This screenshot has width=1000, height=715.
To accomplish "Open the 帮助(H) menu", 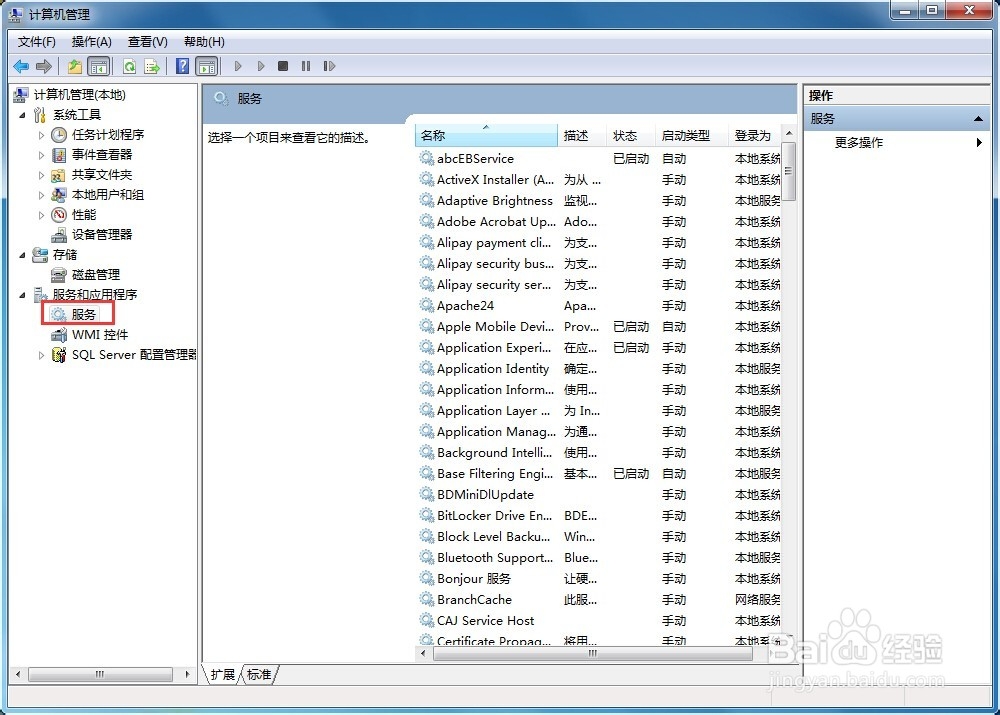I will coord(204,42).
